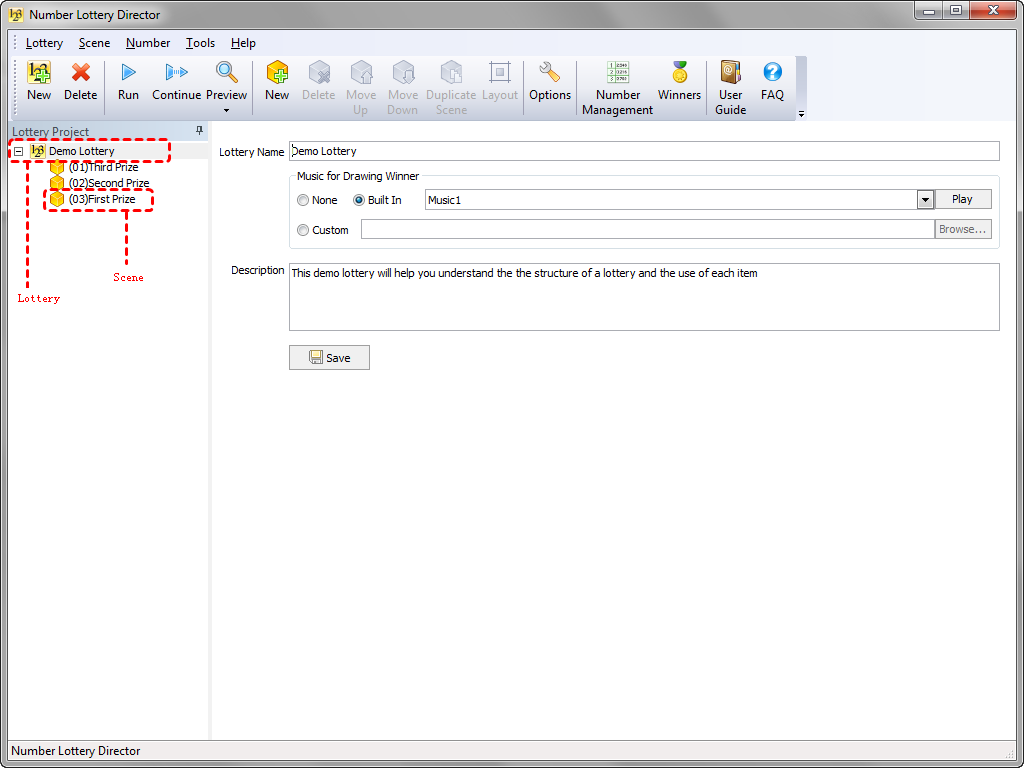1024x768 pixels.
Task: Open the Music1 dropdown list
Action: click(x=925, y=200)
